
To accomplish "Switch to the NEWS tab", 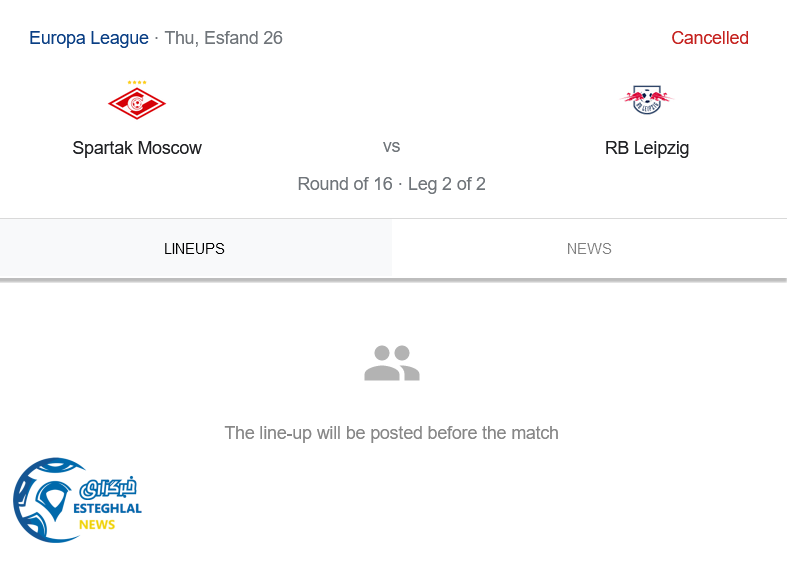I will (x=589, y=249).
